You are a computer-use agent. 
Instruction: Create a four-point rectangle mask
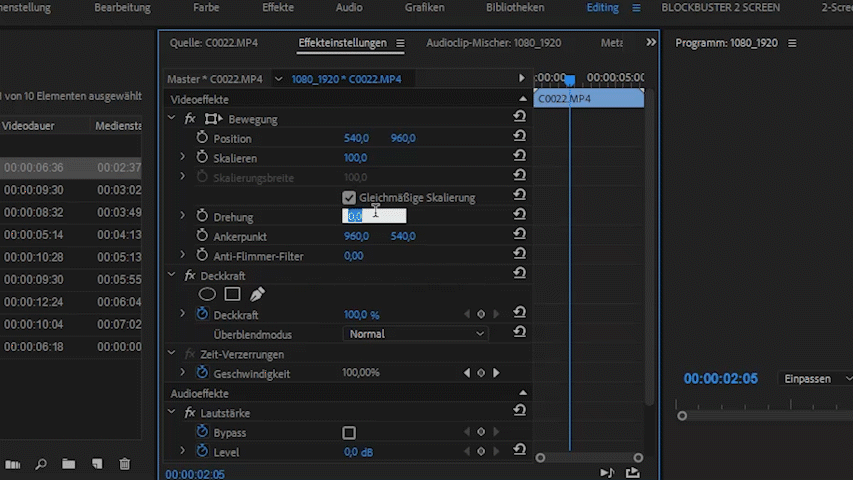[232, 294]
